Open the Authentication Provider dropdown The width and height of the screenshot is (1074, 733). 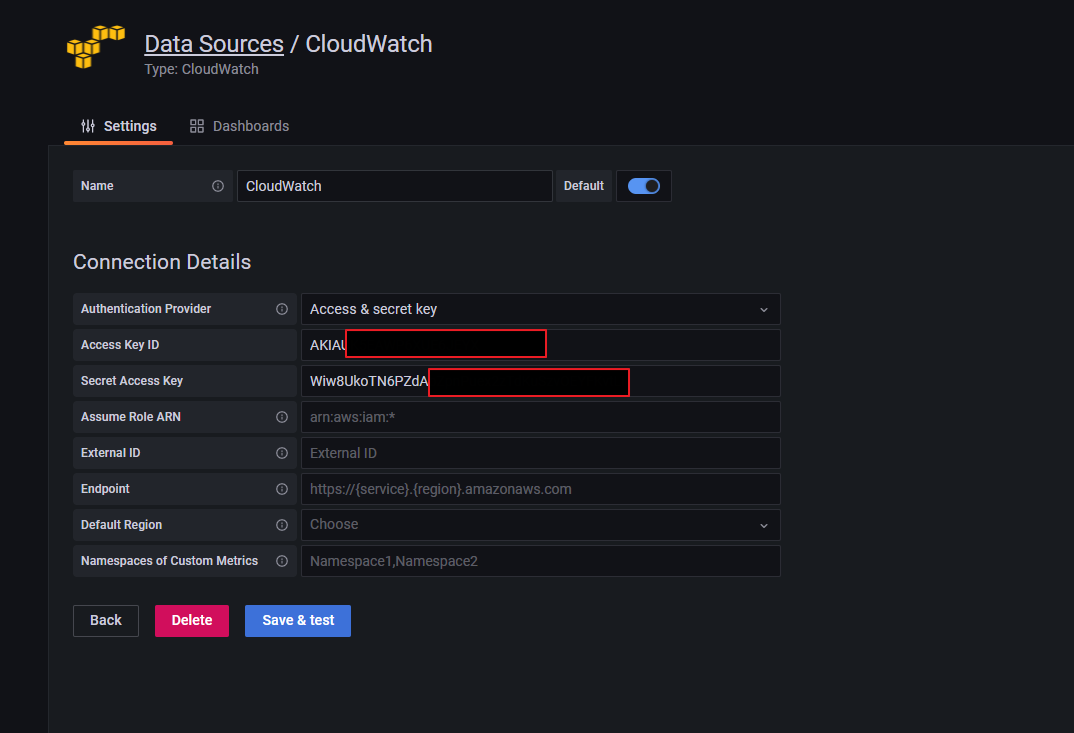pyautogui.click(x=540, y=309)
